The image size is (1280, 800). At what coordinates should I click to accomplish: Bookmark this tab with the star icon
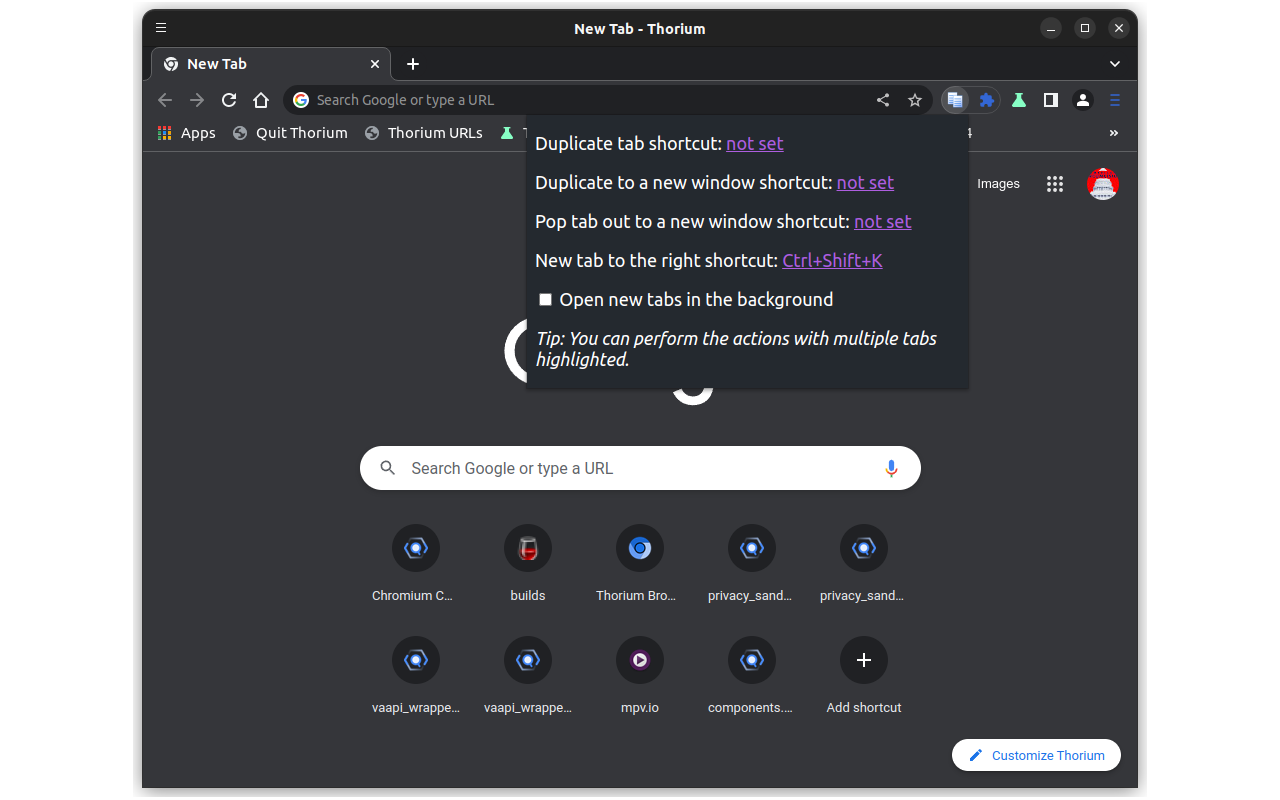tap(915, 100)
